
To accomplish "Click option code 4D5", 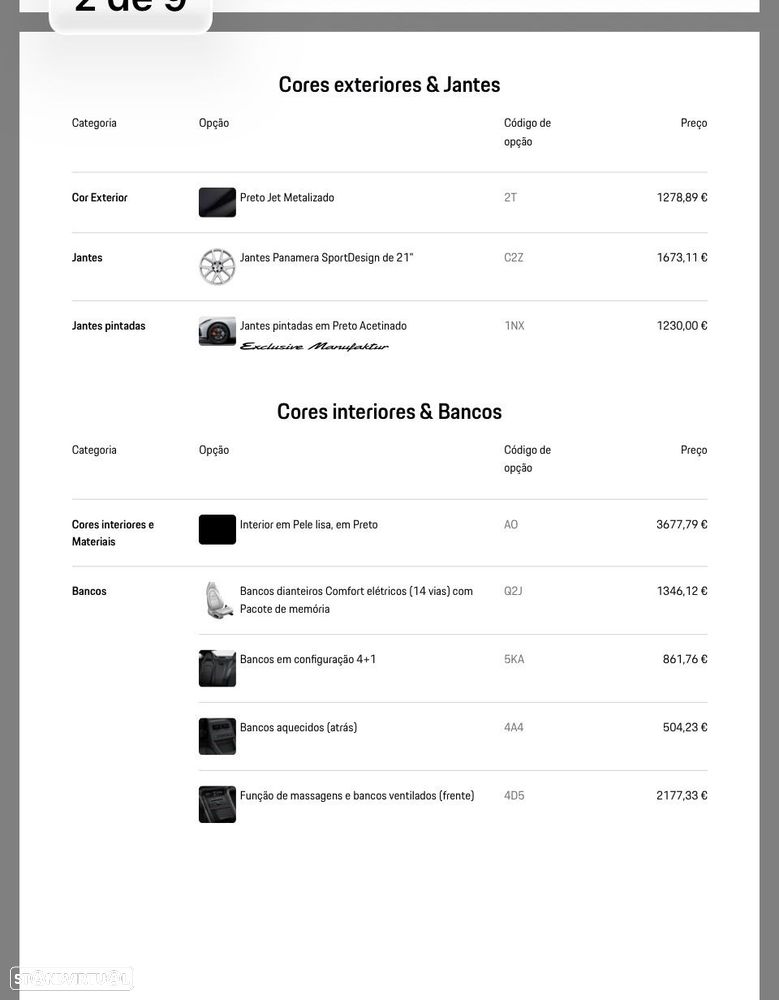I will pyautogui.click(x=514, y=796).
